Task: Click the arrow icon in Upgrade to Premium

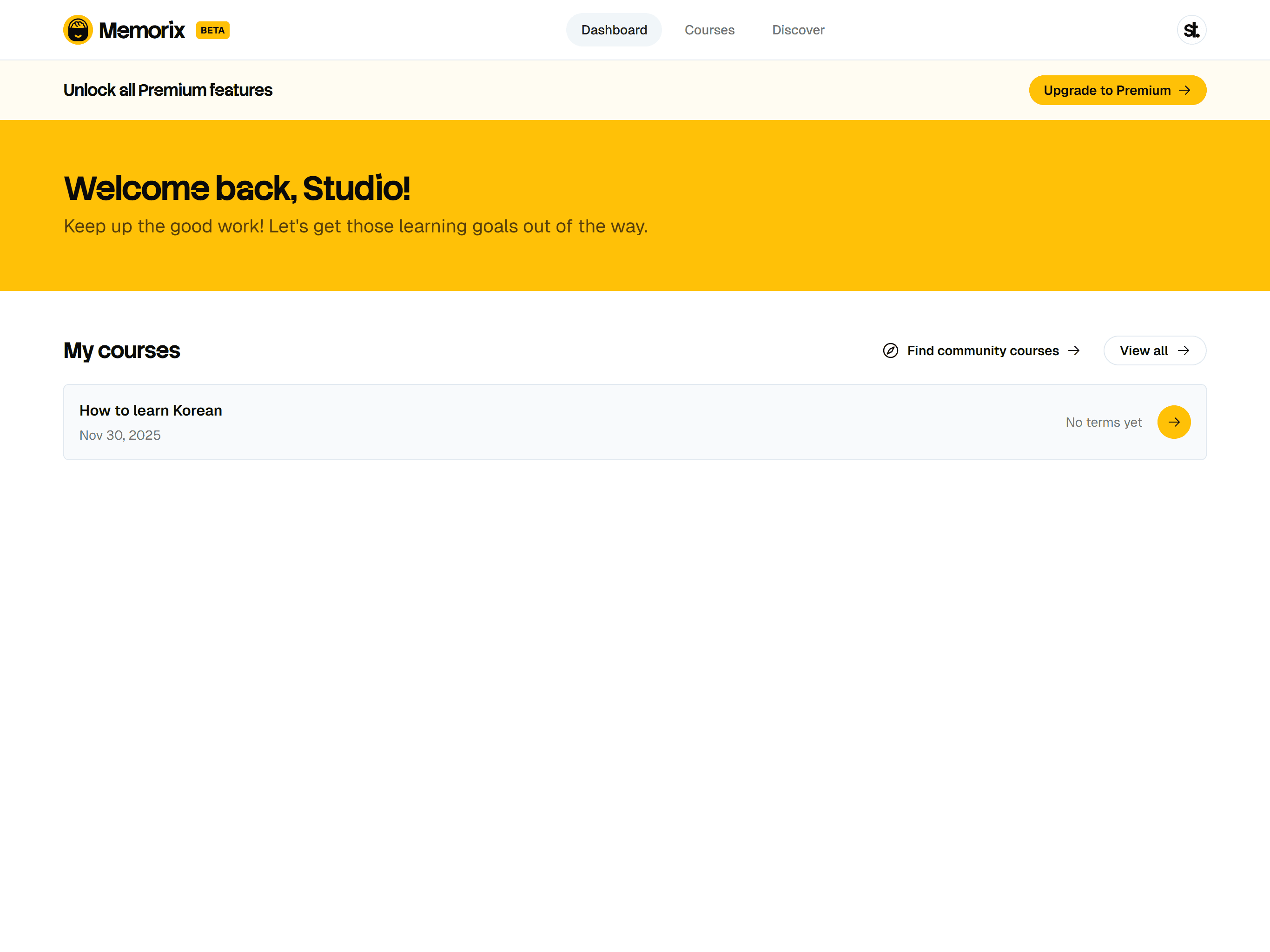Action: 1184,91
